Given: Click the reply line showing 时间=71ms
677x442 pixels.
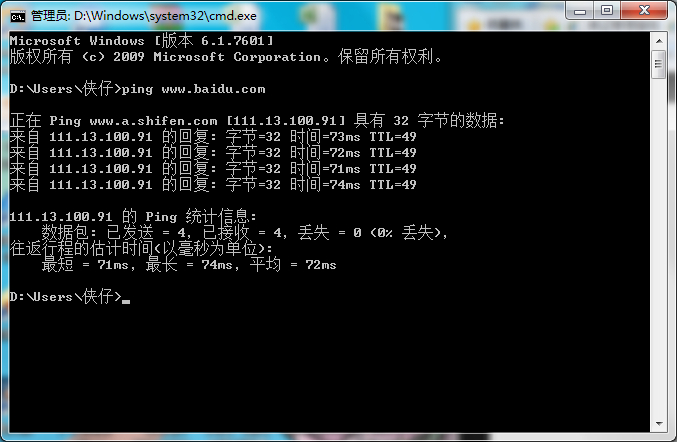Looking at the screenshot, I should coord(213,169).
